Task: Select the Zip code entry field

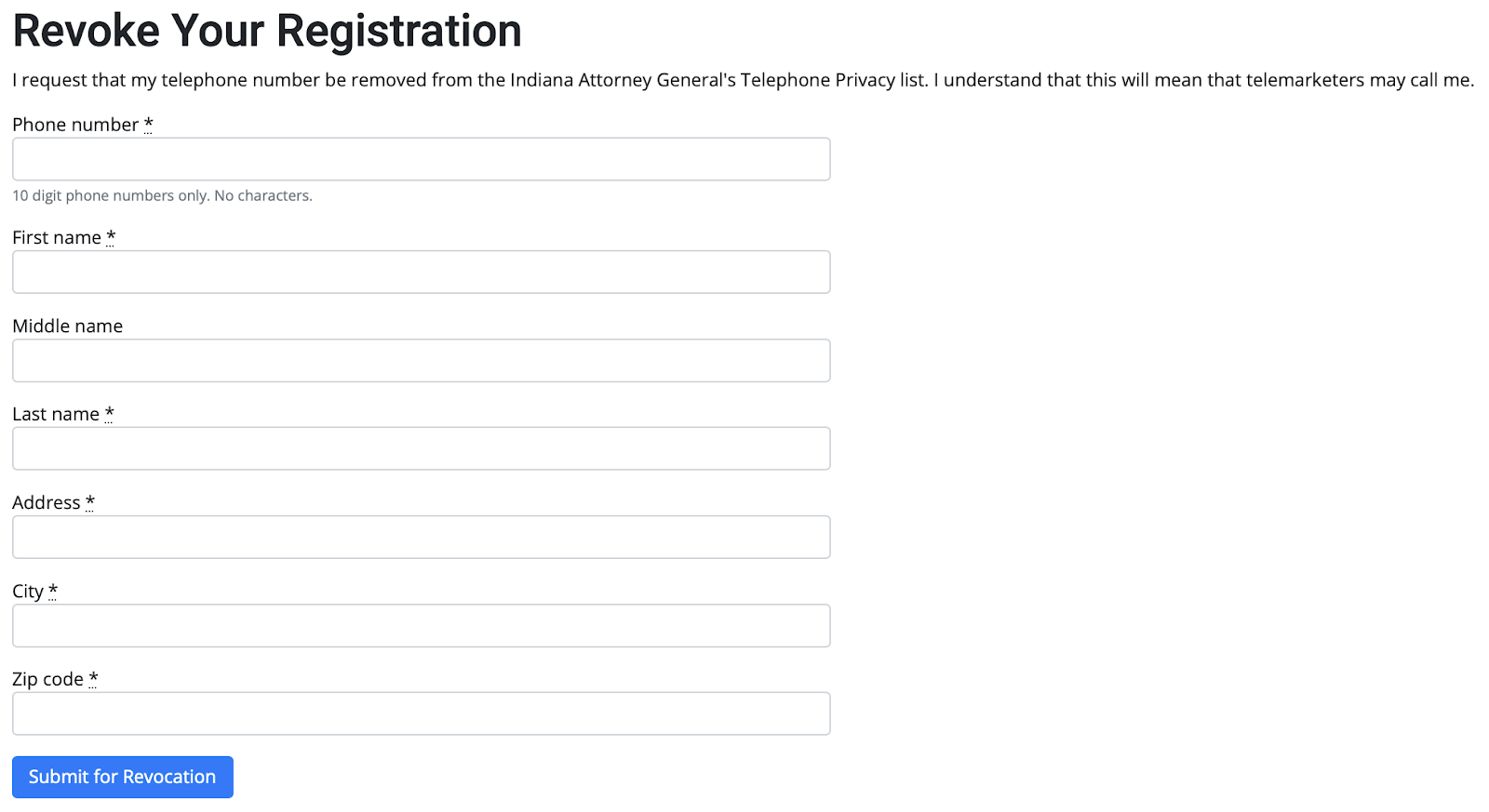Action: click(421, 713)
